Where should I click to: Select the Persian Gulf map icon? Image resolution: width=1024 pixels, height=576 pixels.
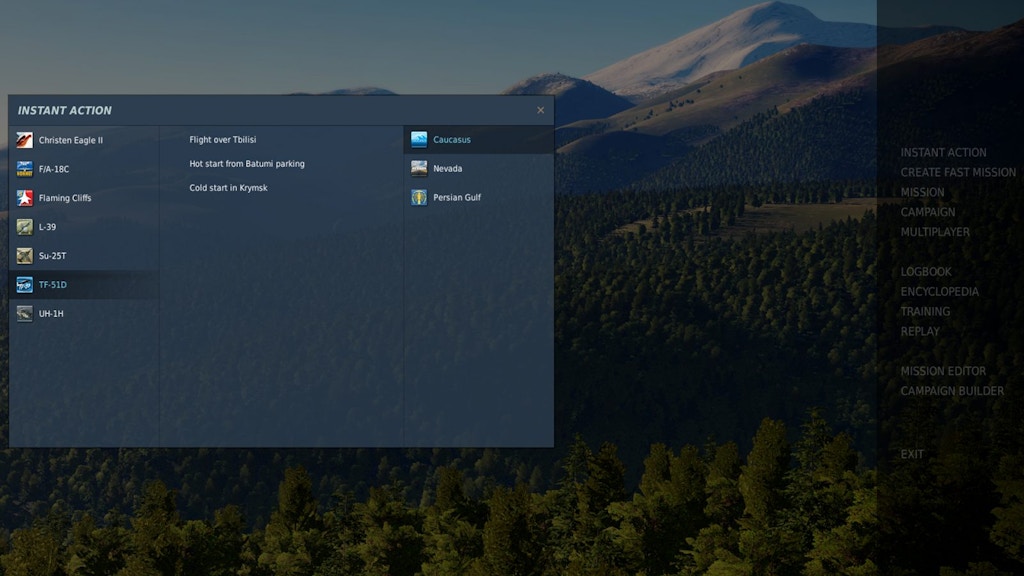click(x=419, y=198)
